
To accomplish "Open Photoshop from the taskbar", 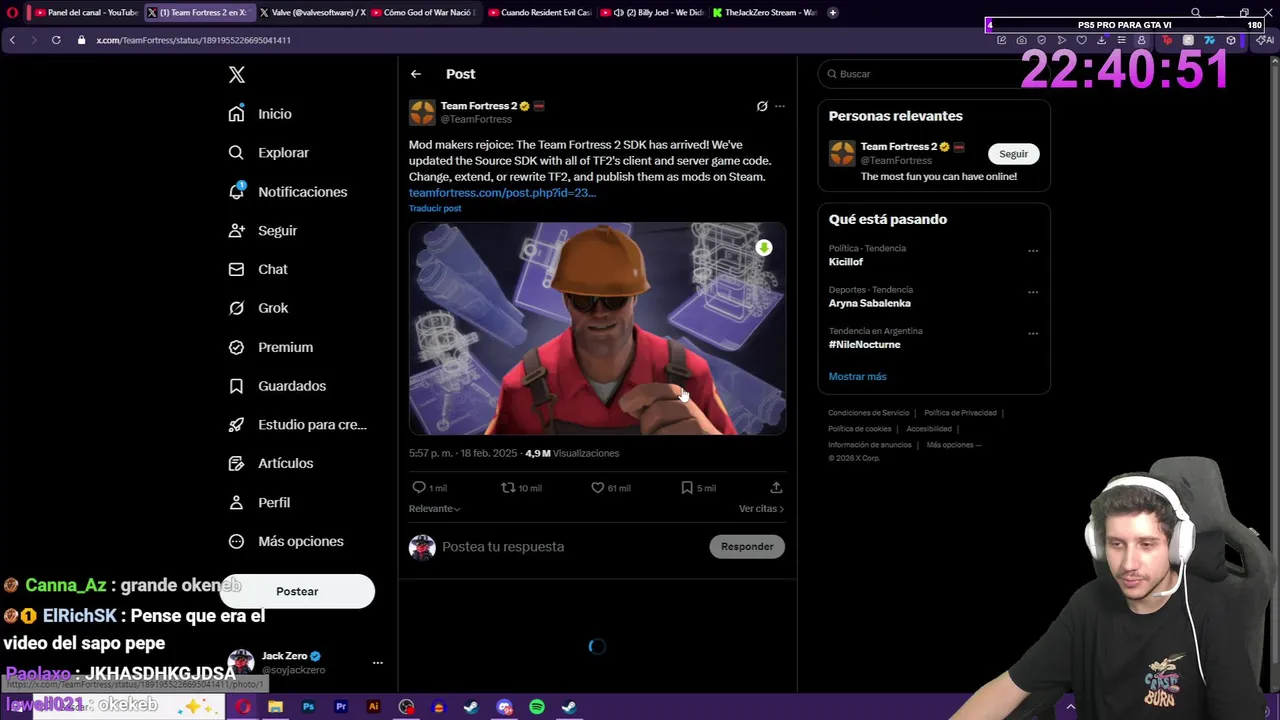I will click(308, 707).
